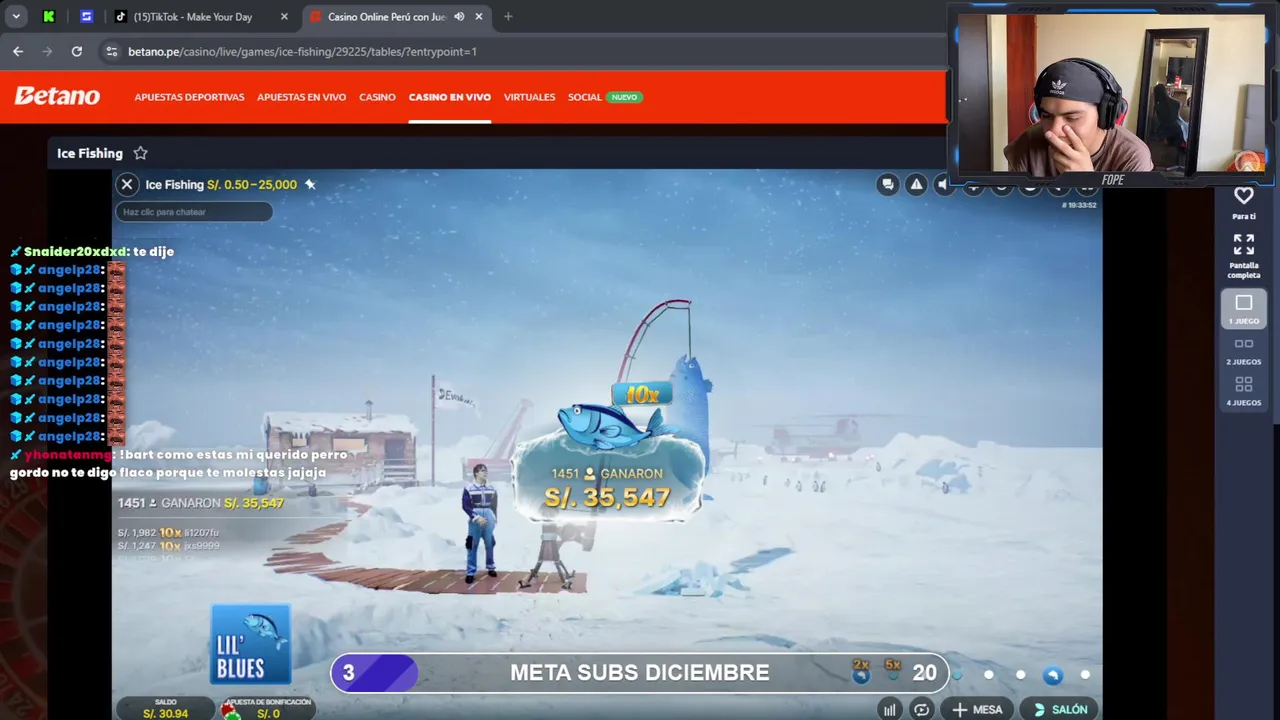Add another table with + Mesa
1280x720 pixels.
click(977, 709)
